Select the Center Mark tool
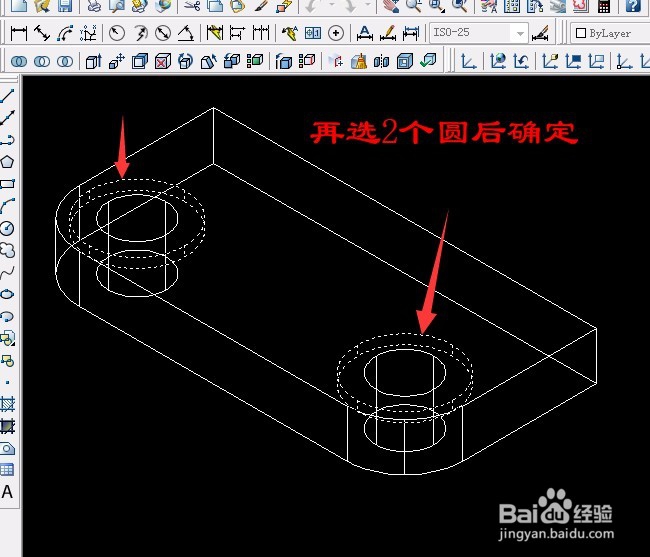 point(336,33)
